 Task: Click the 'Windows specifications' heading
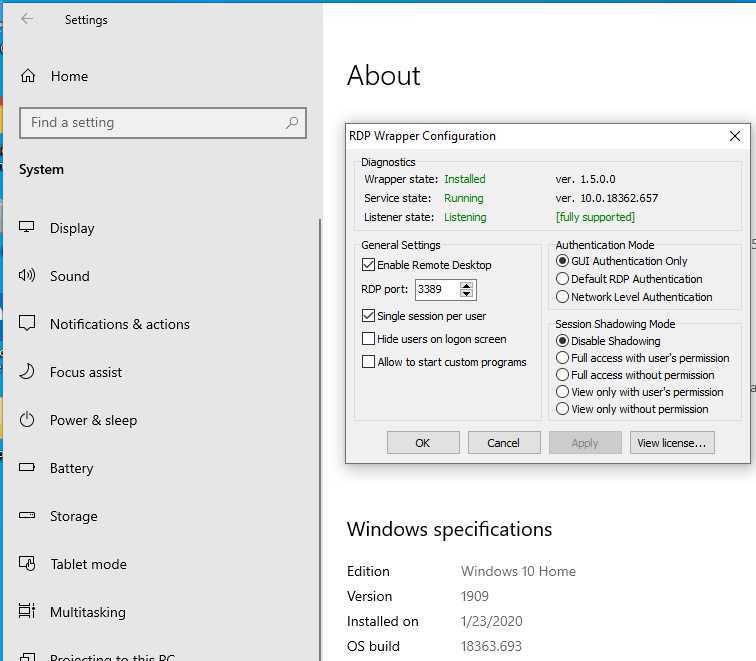[449, 529]
